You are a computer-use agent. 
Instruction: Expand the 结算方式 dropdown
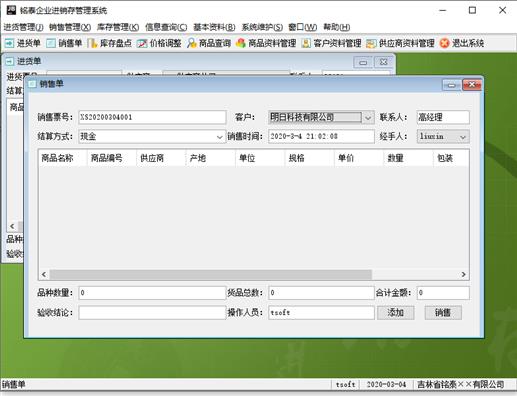219,137
